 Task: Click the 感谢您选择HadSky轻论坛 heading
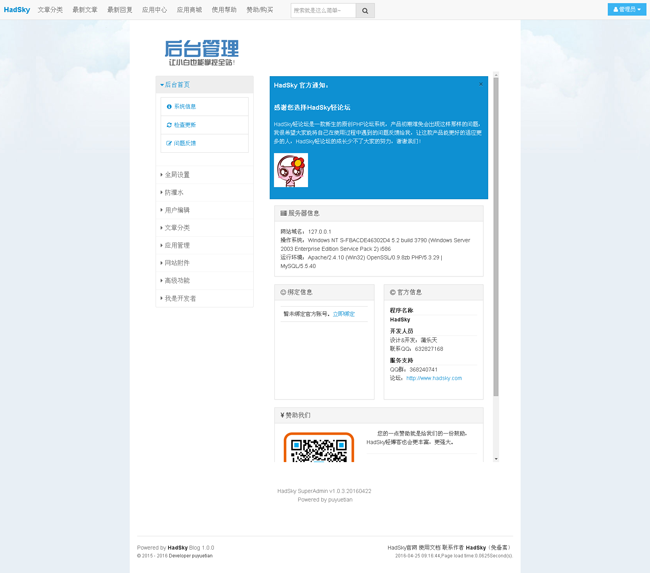[x=312, y=107]
